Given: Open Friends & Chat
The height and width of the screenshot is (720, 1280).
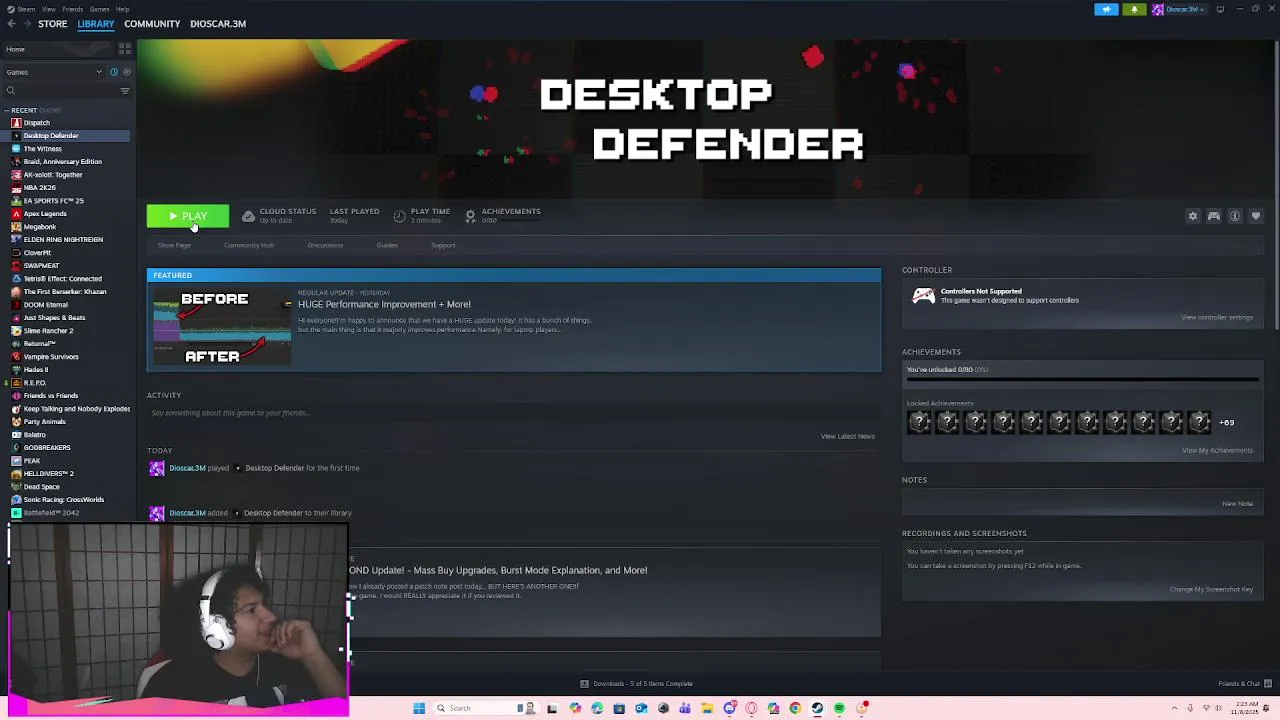Looking at the screenshot, I should [x=1245, y=684].
